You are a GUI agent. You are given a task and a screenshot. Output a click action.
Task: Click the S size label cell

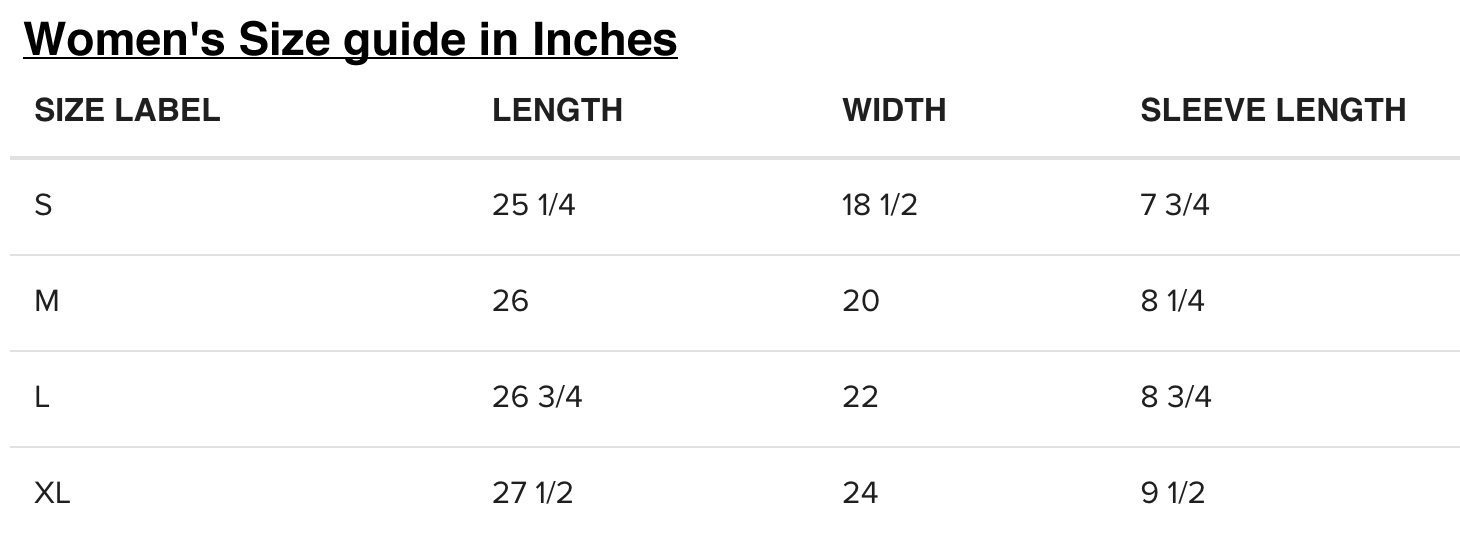pyautogui.click(x=43, y=205)
